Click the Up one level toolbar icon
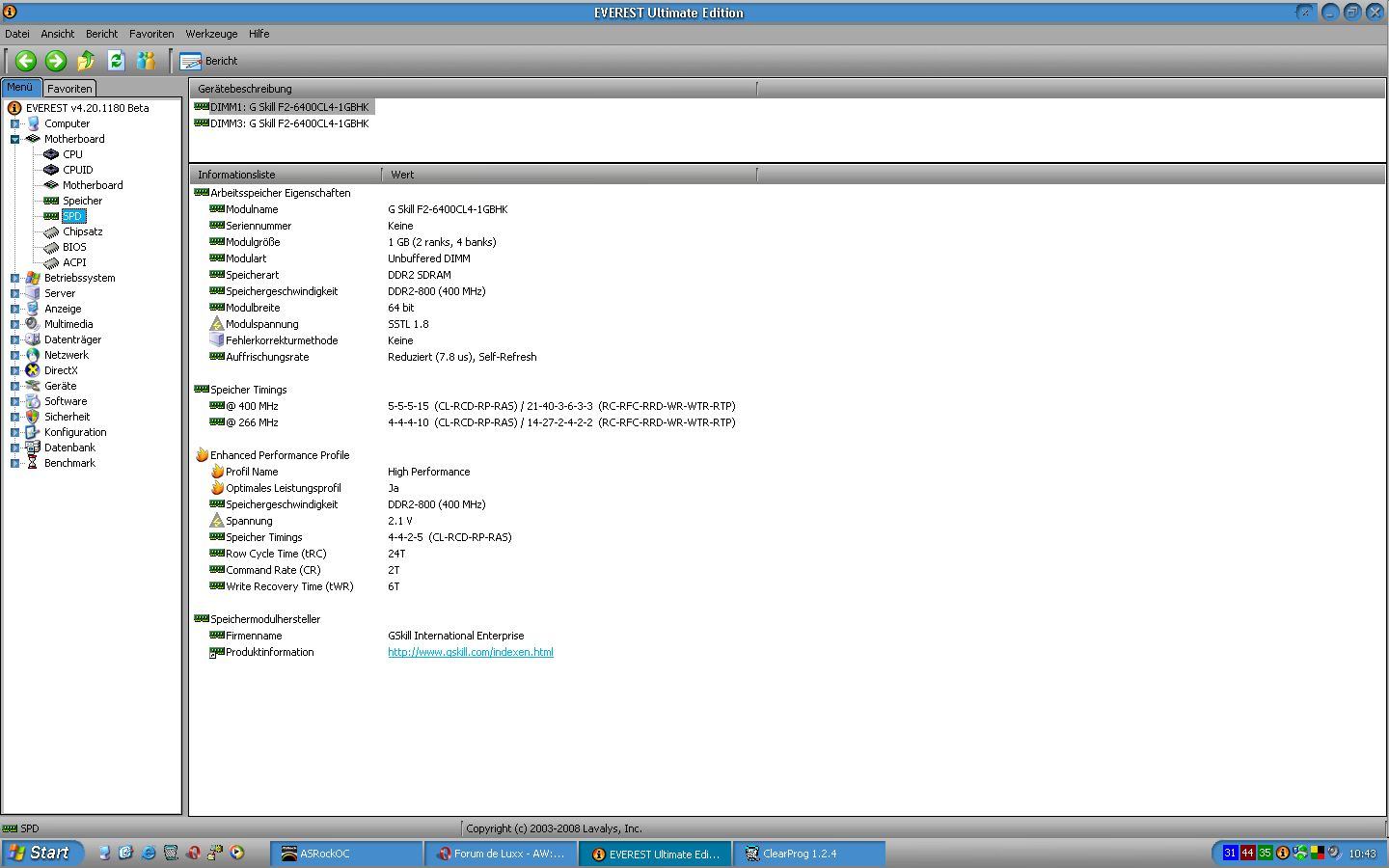 pyautogui.click(x=86, y=61)
